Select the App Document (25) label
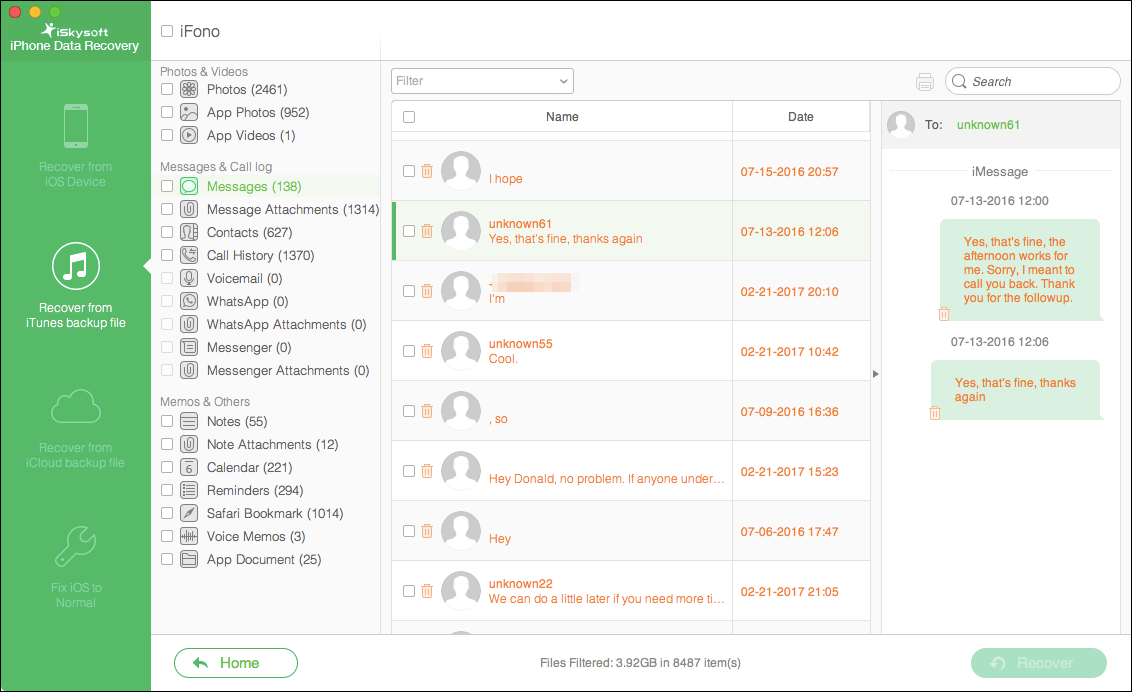1132x692 pixels. coord(264,560)
